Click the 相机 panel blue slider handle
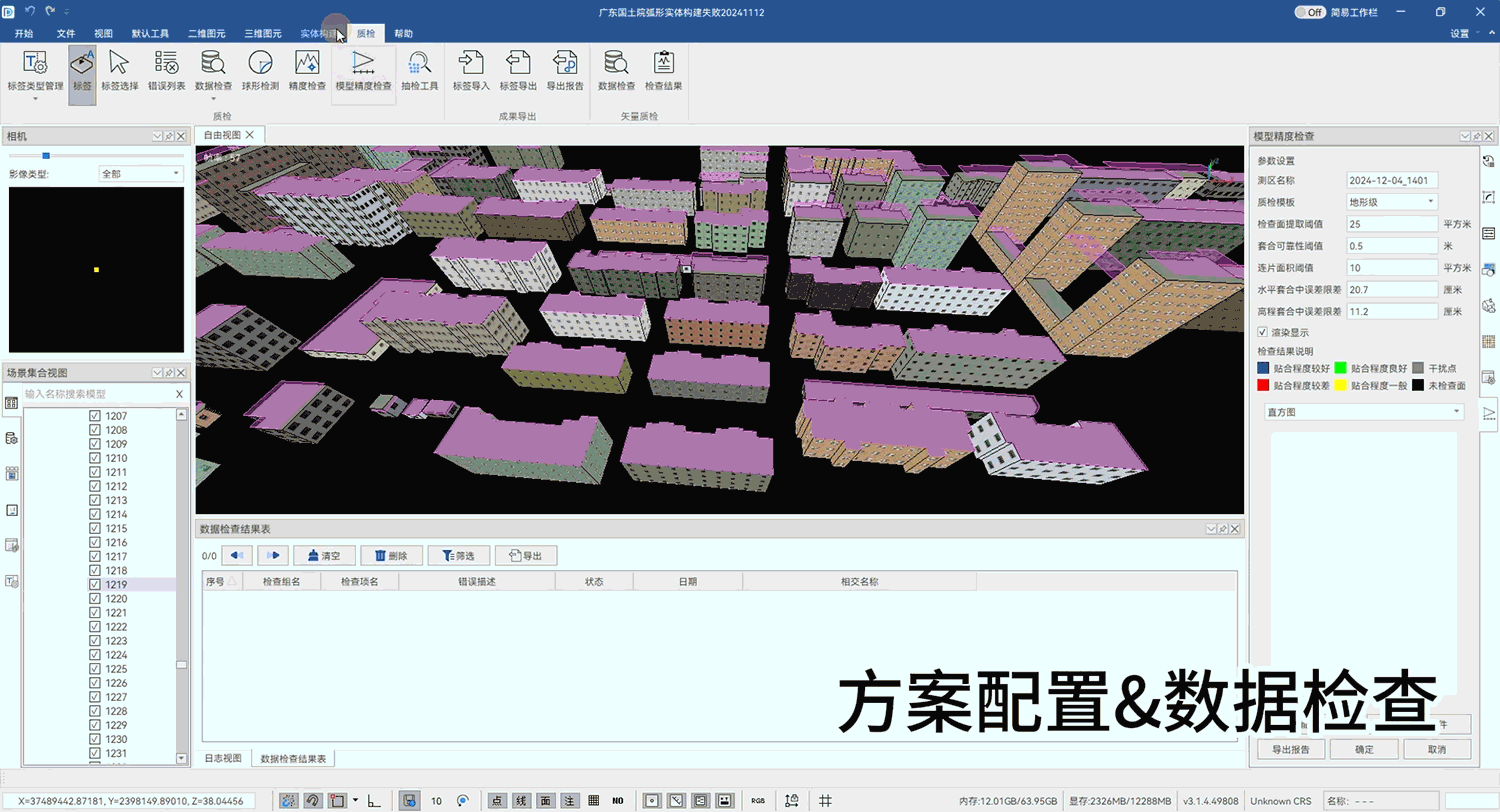This screenshot has width=1500, height=812. (46, 155)
